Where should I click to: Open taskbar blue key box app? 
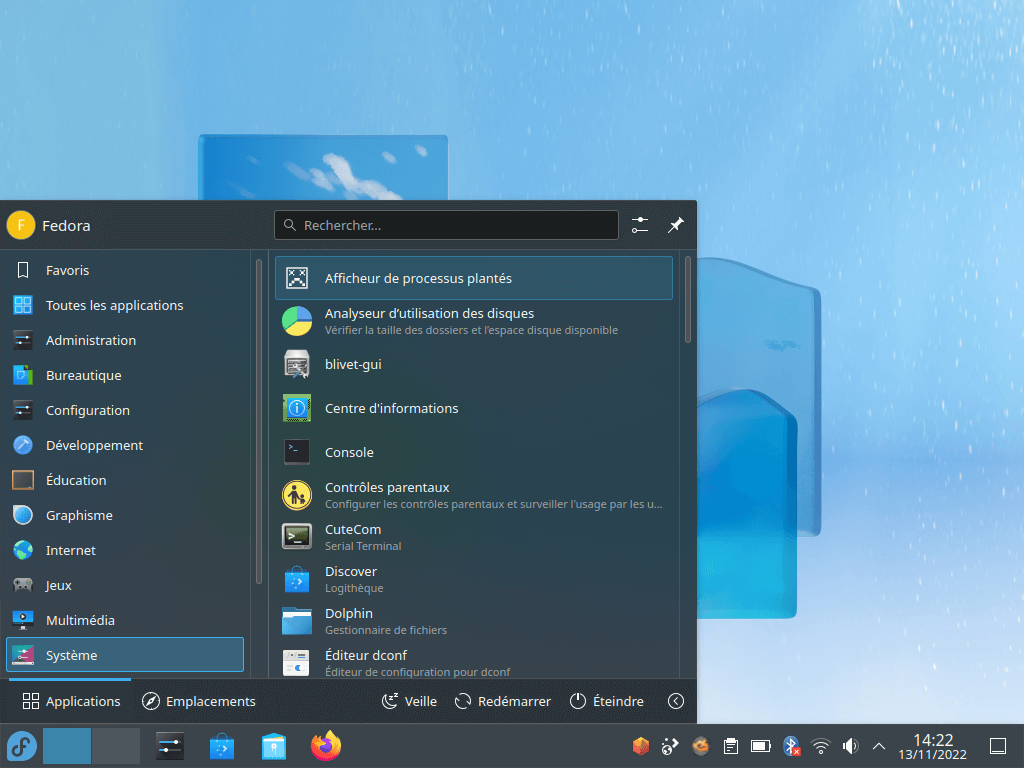click(x=274, y=746)
